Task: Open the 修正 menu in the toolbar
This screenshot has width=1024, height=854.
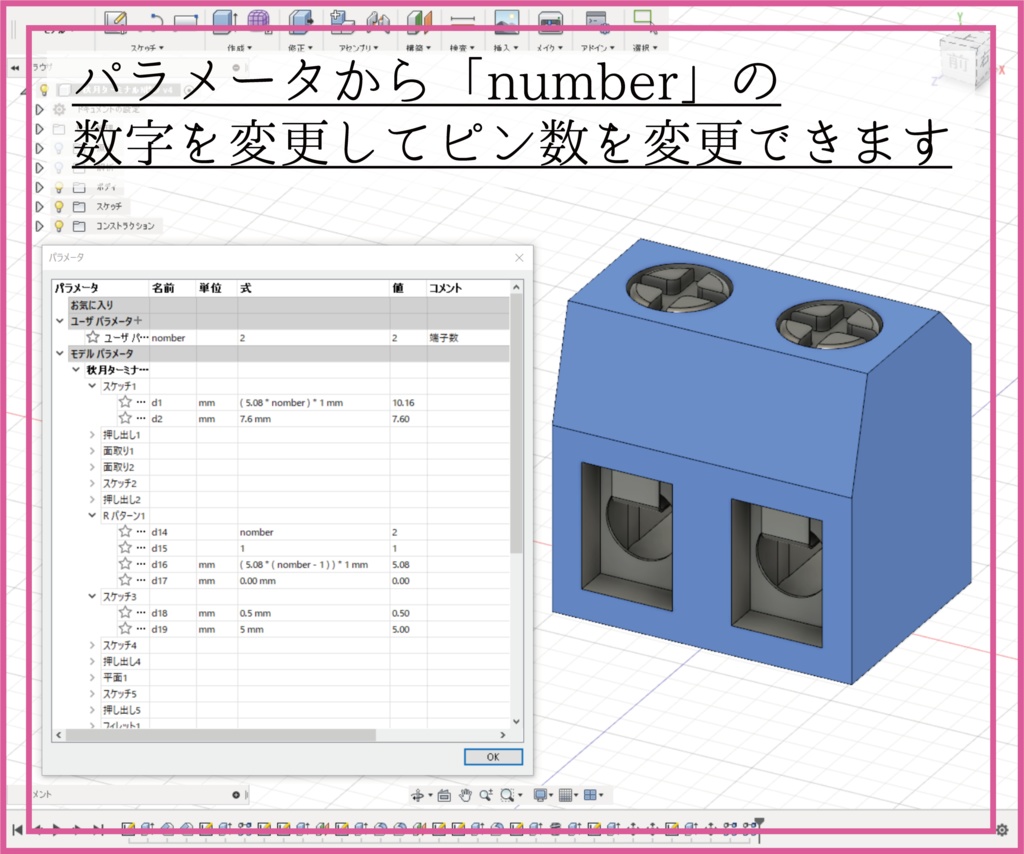Action: [x=300, y=45]
